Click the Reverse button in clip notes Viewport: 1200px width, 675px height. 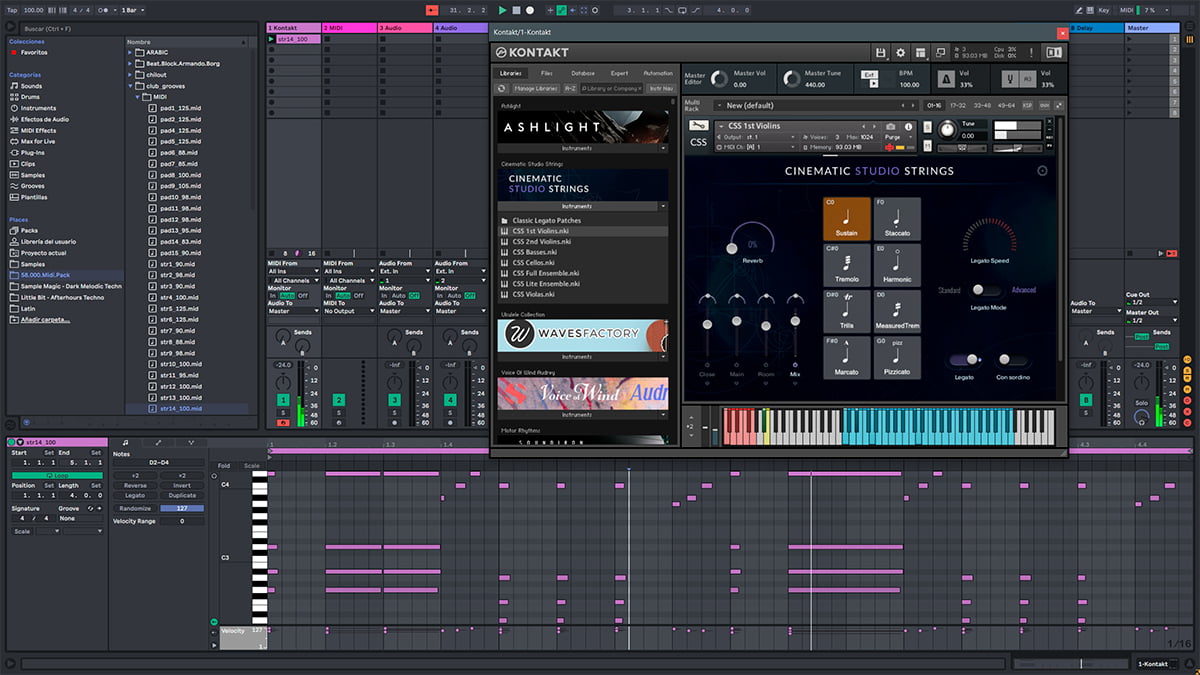(135, 485)
